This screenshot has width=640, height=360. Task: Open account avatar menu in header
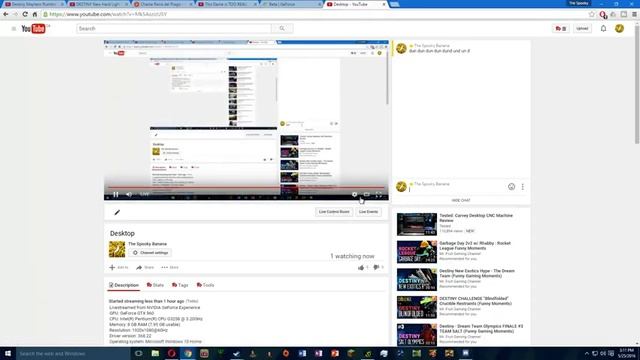click(619, 28)
